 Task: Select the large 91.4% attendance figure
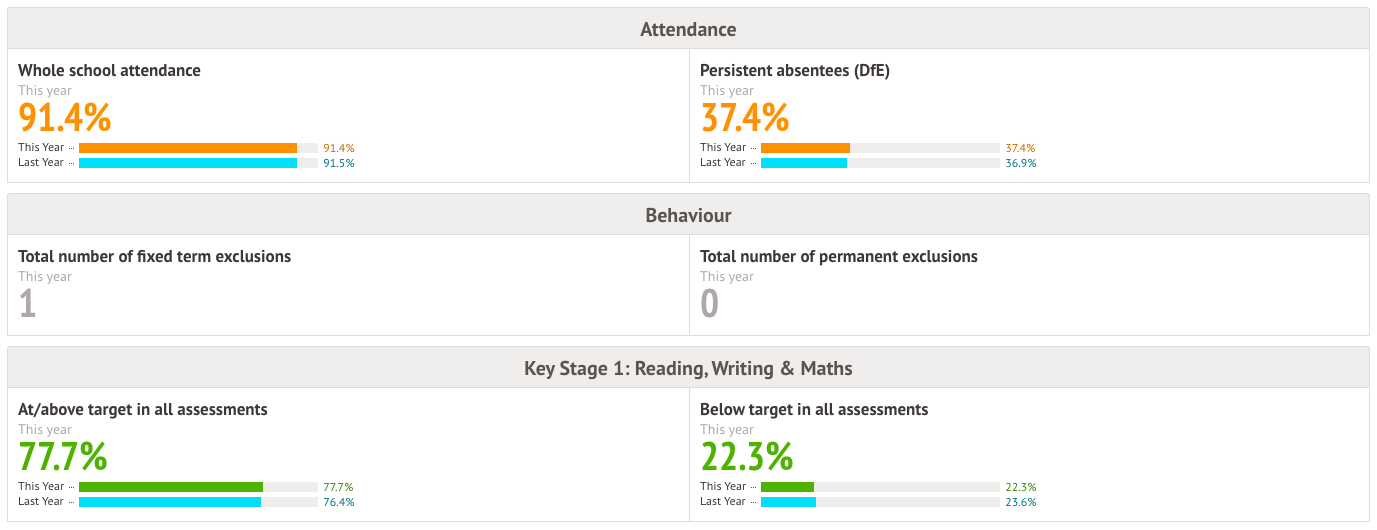tap(65, 118)
